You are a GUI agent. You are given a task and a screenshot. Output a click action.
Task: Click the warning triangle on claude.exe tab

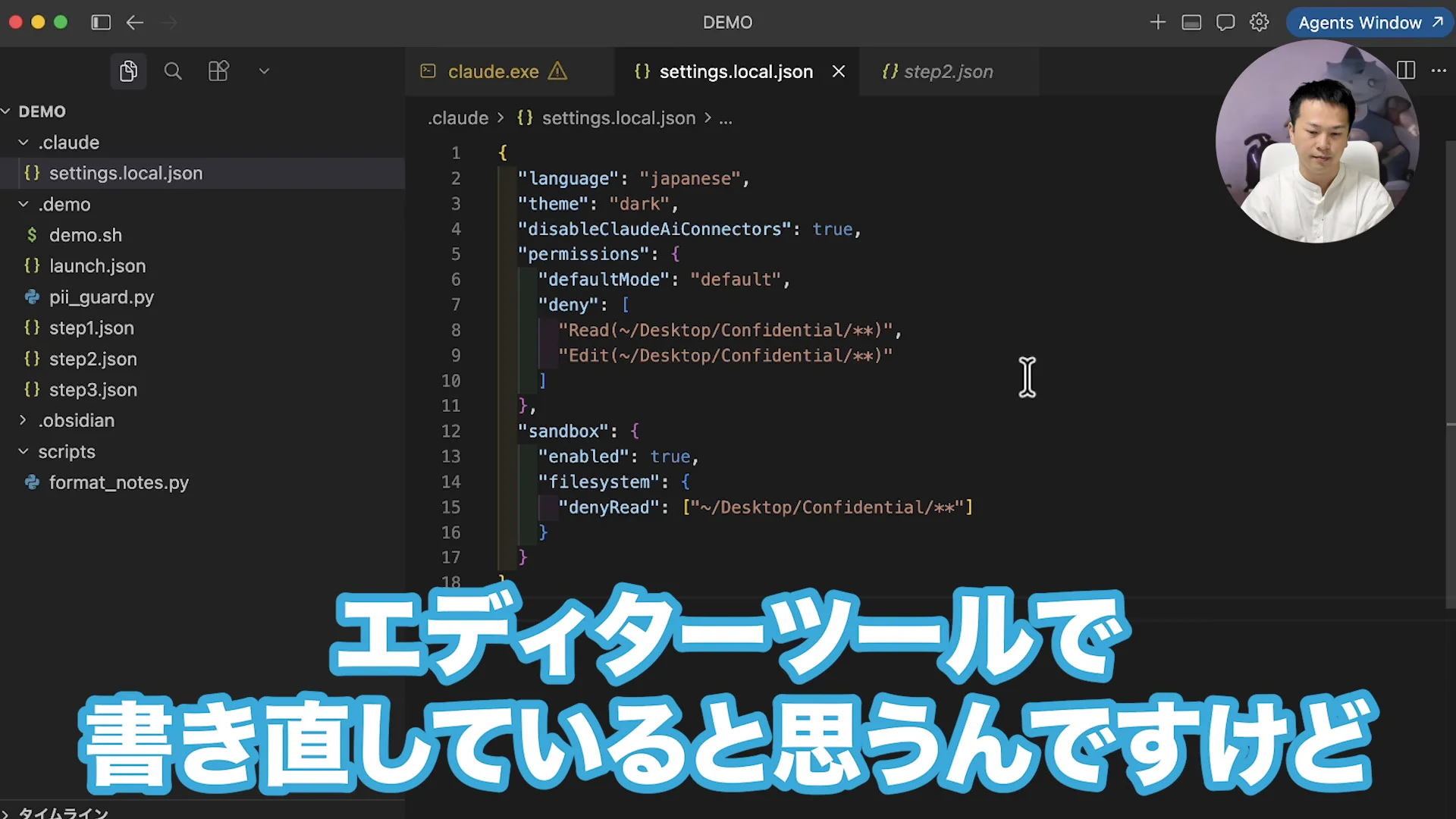557,71
